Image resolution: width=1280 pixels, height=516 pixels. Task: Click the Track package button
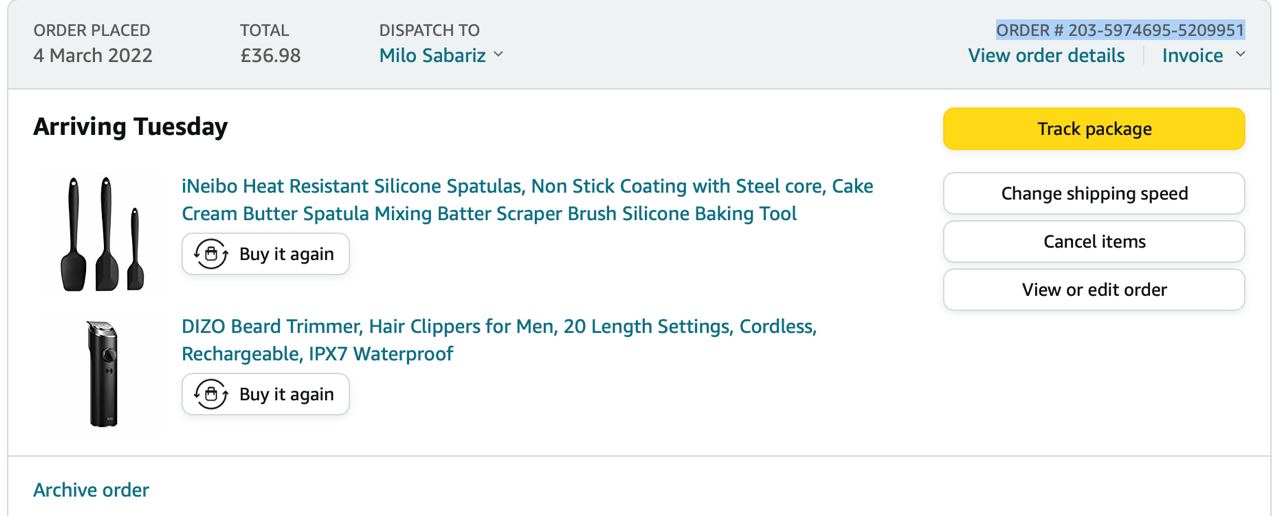[x=1094, y=129]
